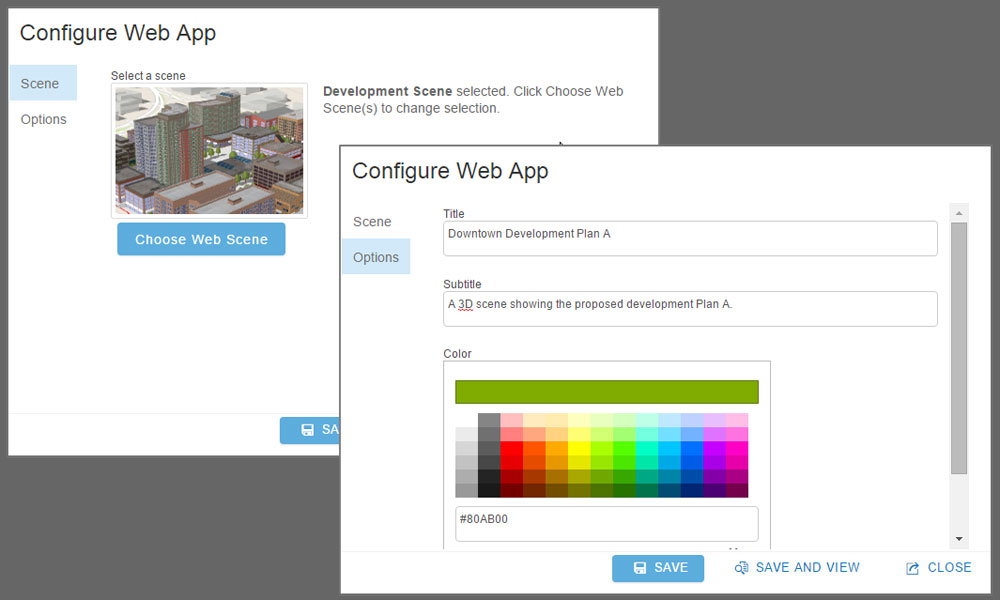The height and width of the screenshot is (600, 1000).
Task: Click the #80AB00 hex color field
Action: tap(606, 523)
